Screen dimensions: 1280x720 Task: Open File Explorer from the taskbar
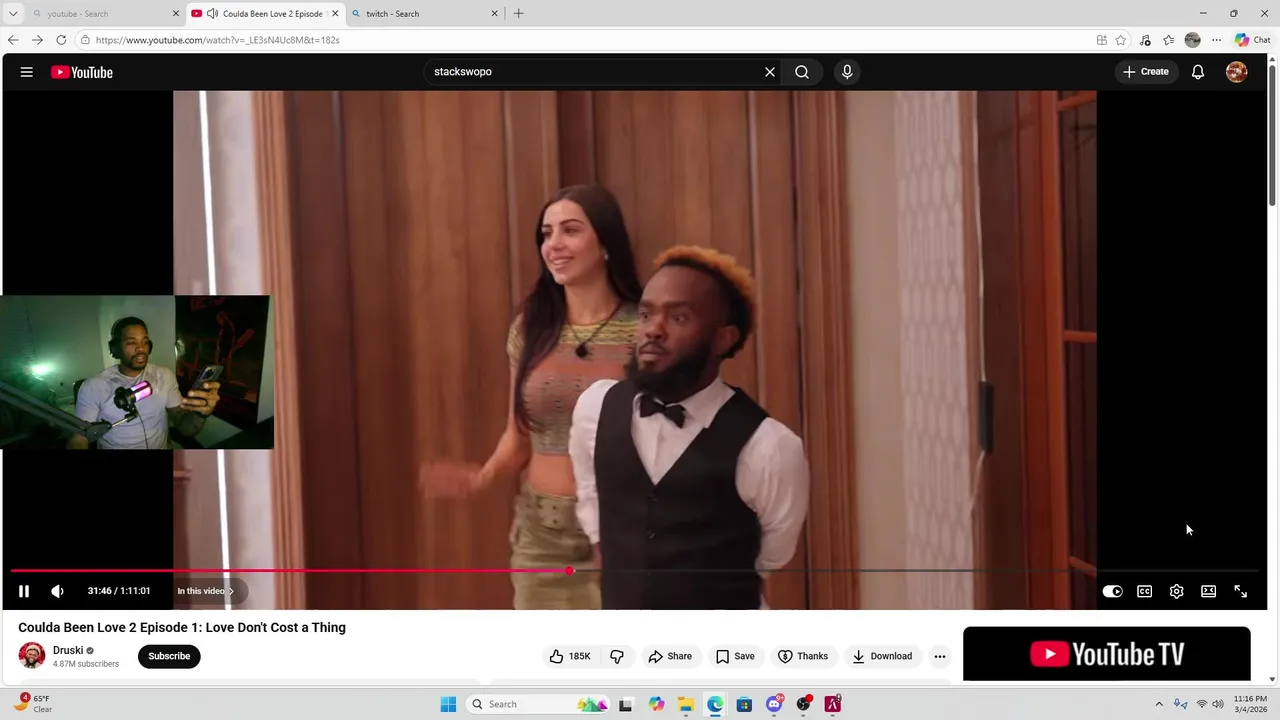pyautogui.click(x=685, y=704)
